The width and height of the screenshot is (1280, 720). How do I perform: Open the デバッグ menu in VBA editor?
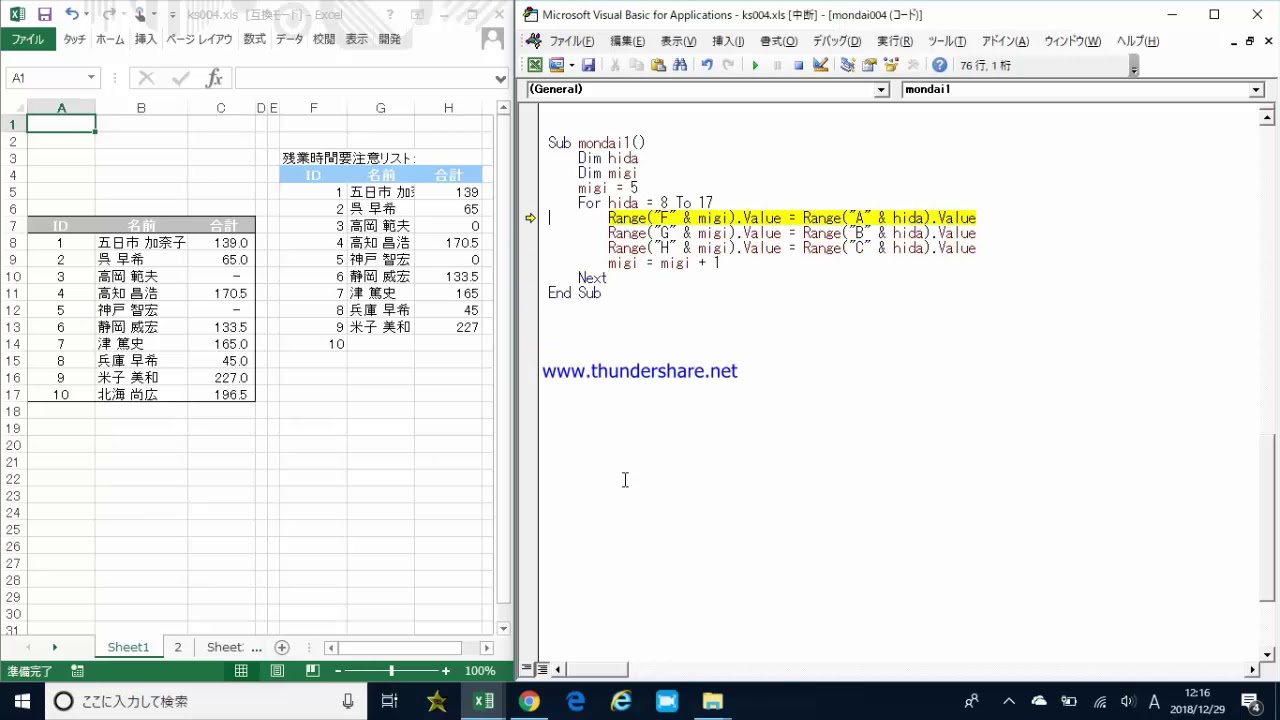pos(836,41)
